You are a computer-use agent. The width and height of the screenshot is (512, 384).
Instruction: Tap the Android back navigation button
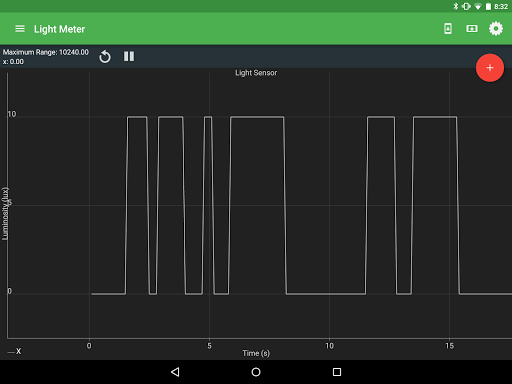tap(175, 372)
